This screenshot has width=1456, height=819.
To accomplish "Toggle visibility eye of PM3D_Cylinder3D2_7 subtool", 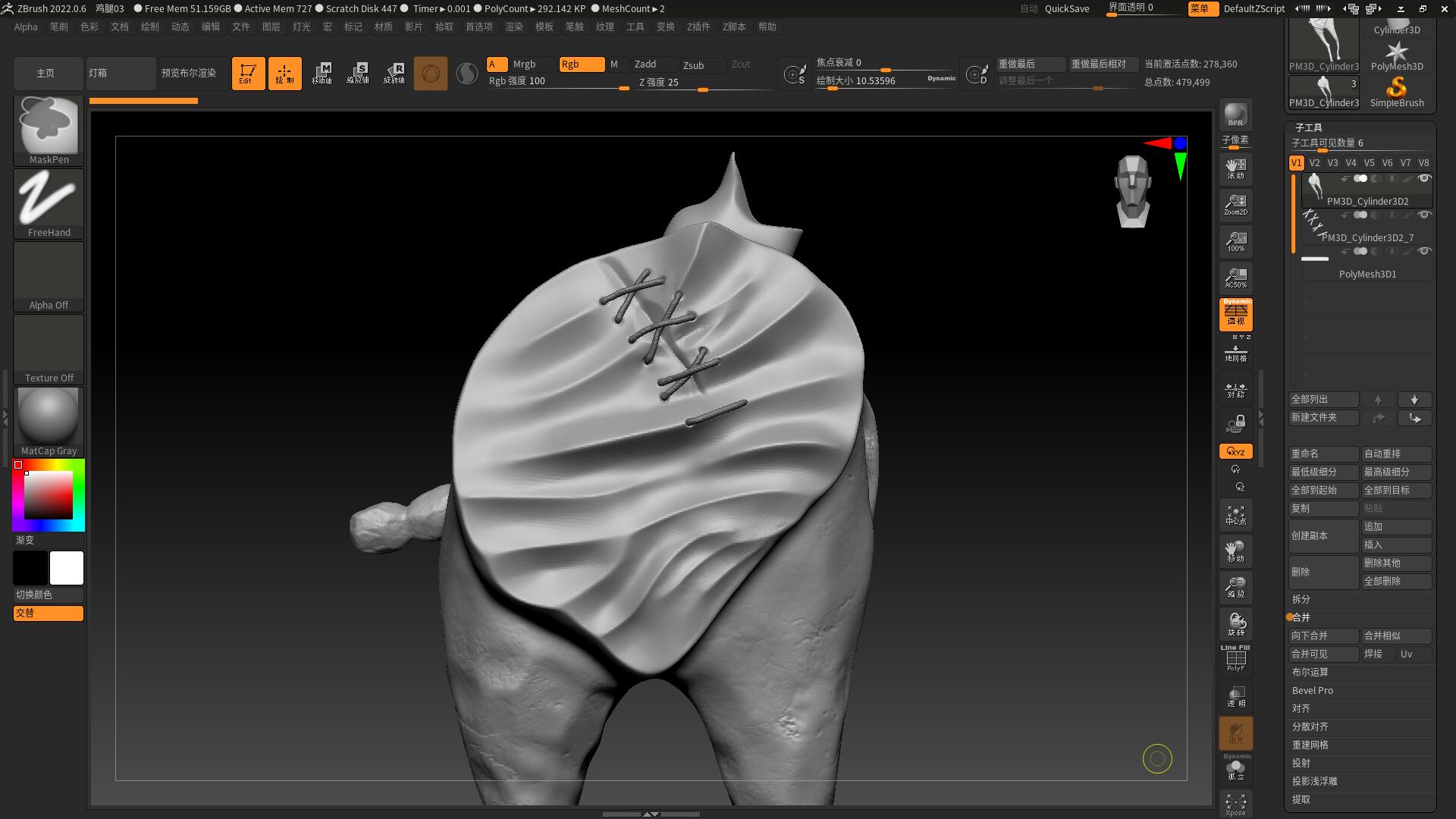I will (1425, 215).
